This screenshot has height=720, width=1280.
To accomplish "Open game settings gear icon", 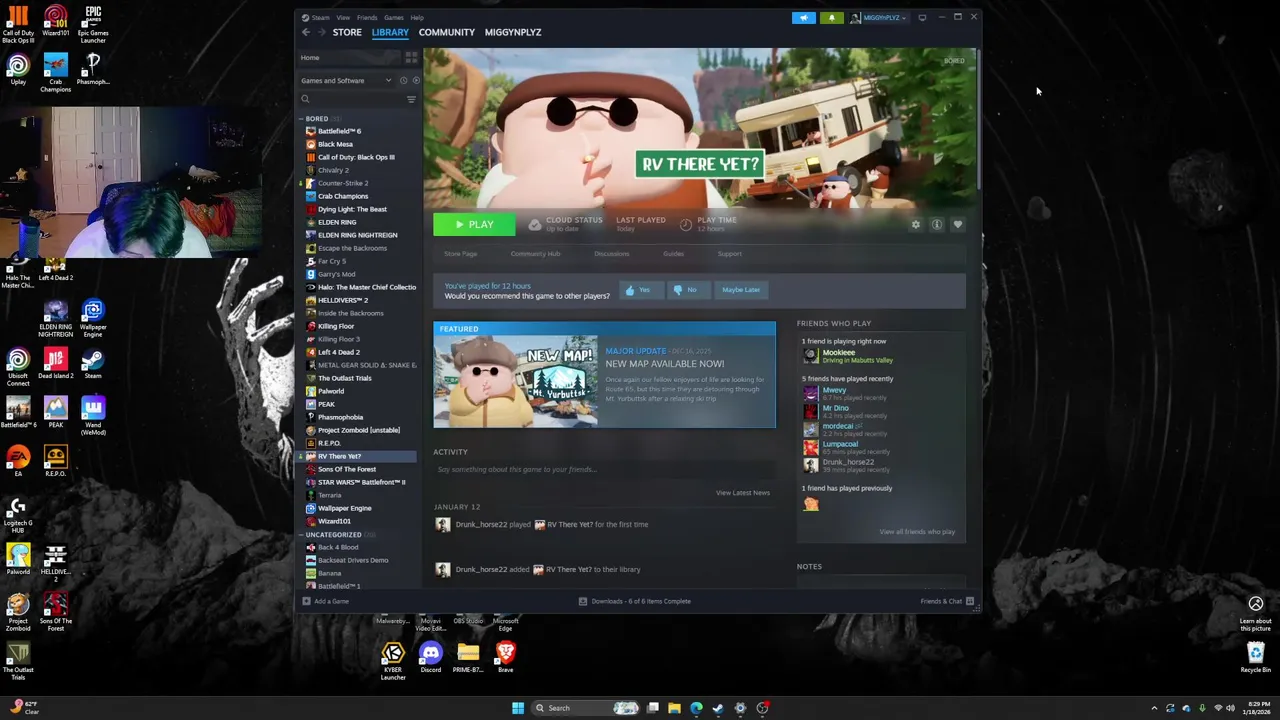I will pyautogui.click(x=916, y=225).
